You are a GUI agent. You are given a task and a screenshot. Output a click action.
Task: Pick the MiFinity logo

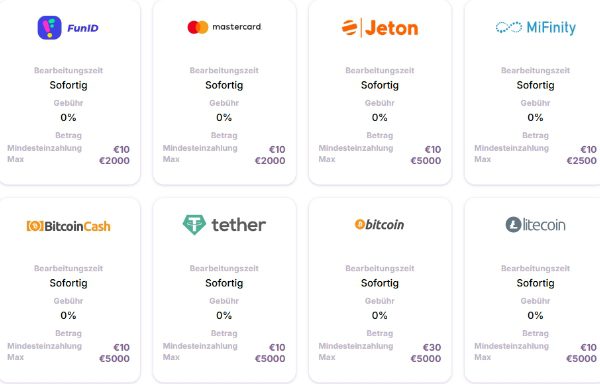coord(535,28)
